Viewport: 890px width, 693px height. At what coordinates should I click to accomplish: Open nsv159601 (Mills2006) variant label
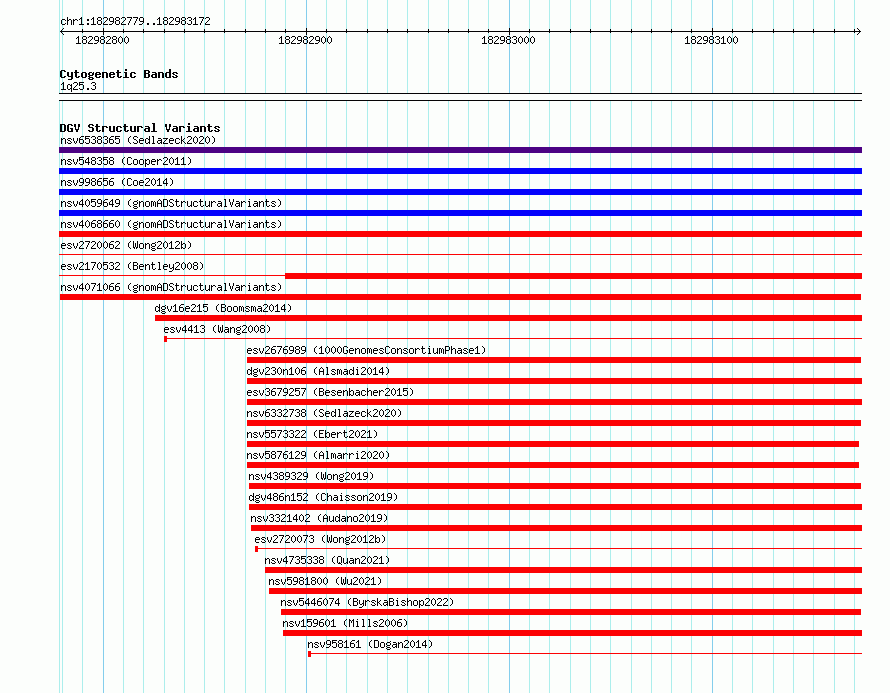click(345, 623)
